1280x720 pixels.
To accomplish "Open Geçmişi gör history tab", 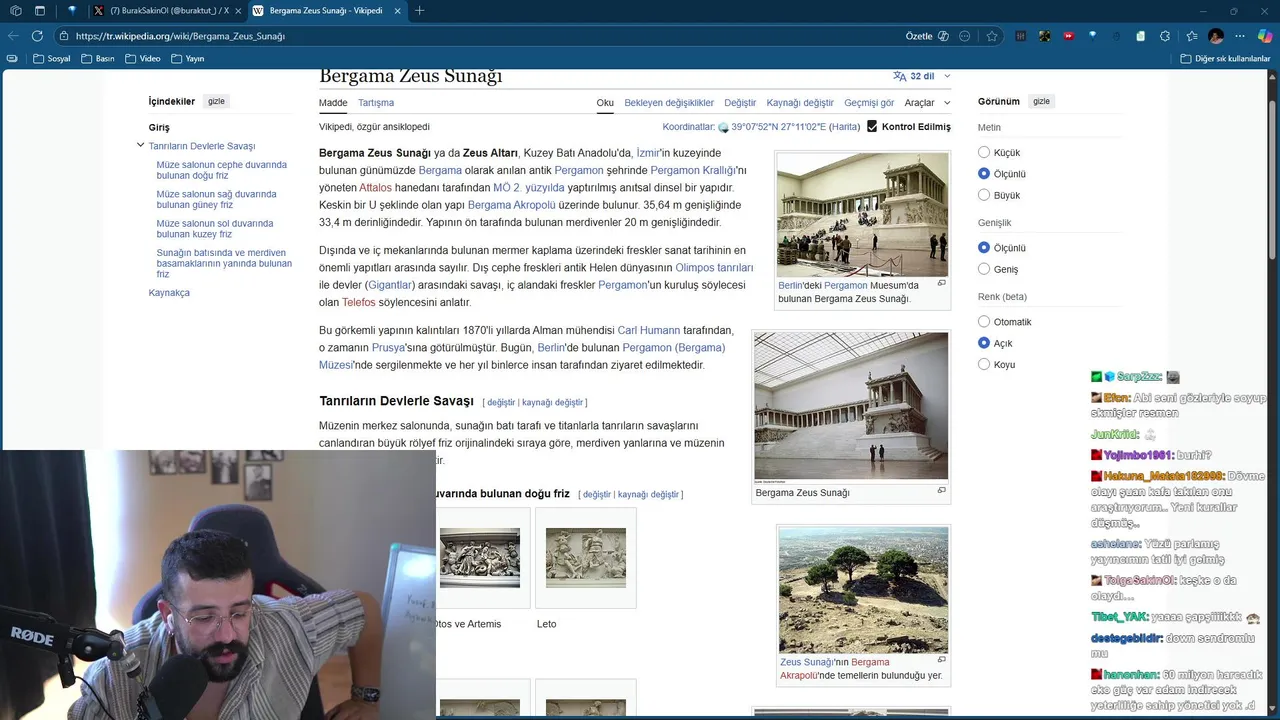I will click(x=869, y=103).
